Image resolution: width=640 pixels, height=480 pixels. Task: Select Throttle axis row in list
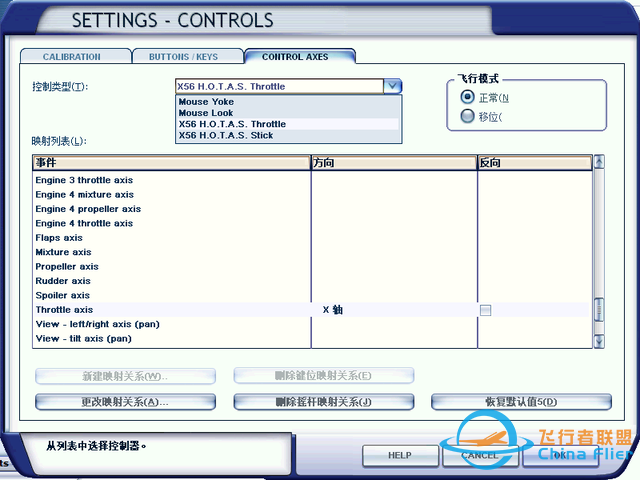pyautogui.click(x=64, y=310)
